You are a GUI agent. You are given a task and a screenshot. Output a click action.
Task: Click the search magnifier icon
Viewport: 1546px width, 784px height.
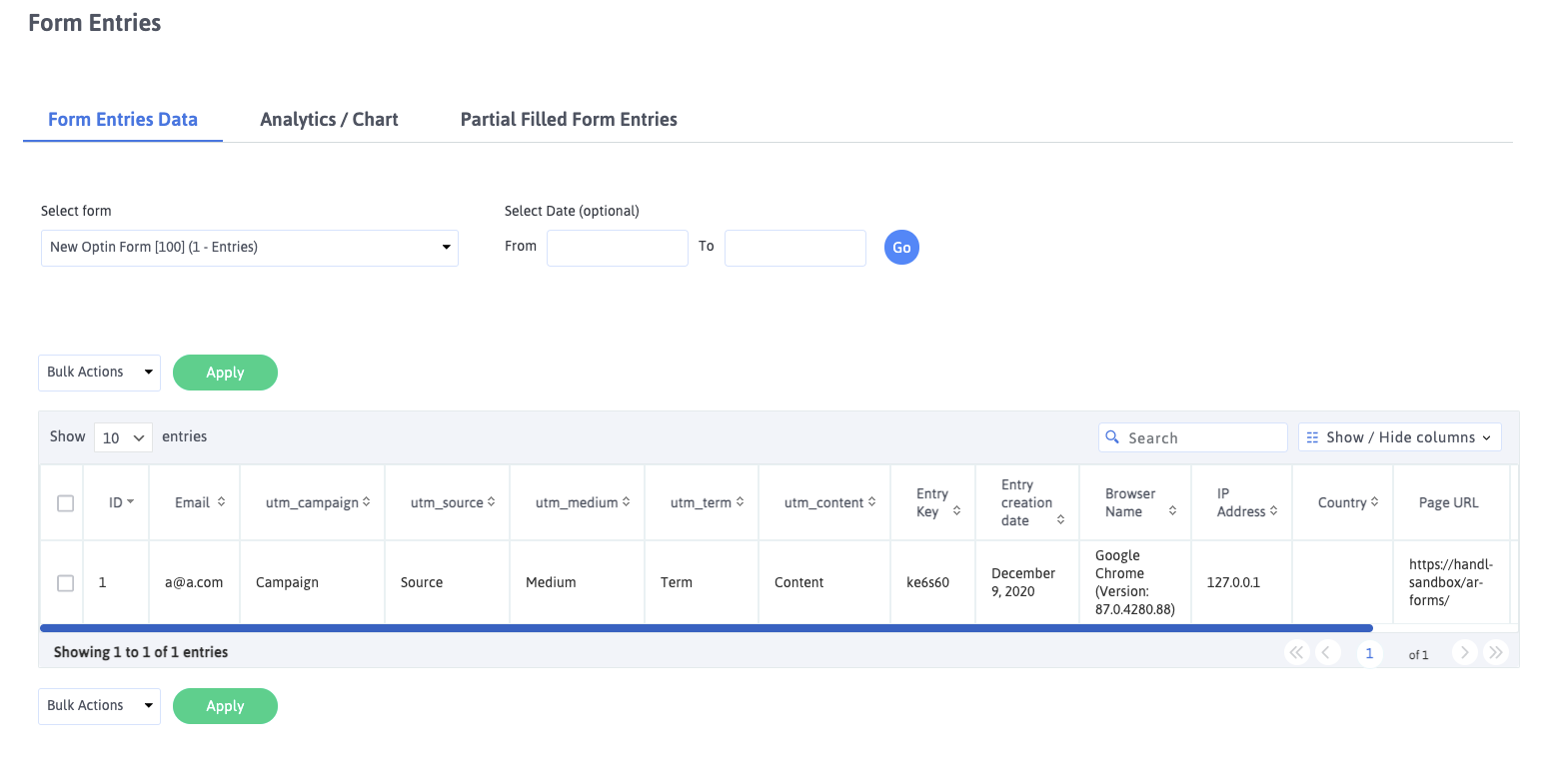pos(1112,437)
